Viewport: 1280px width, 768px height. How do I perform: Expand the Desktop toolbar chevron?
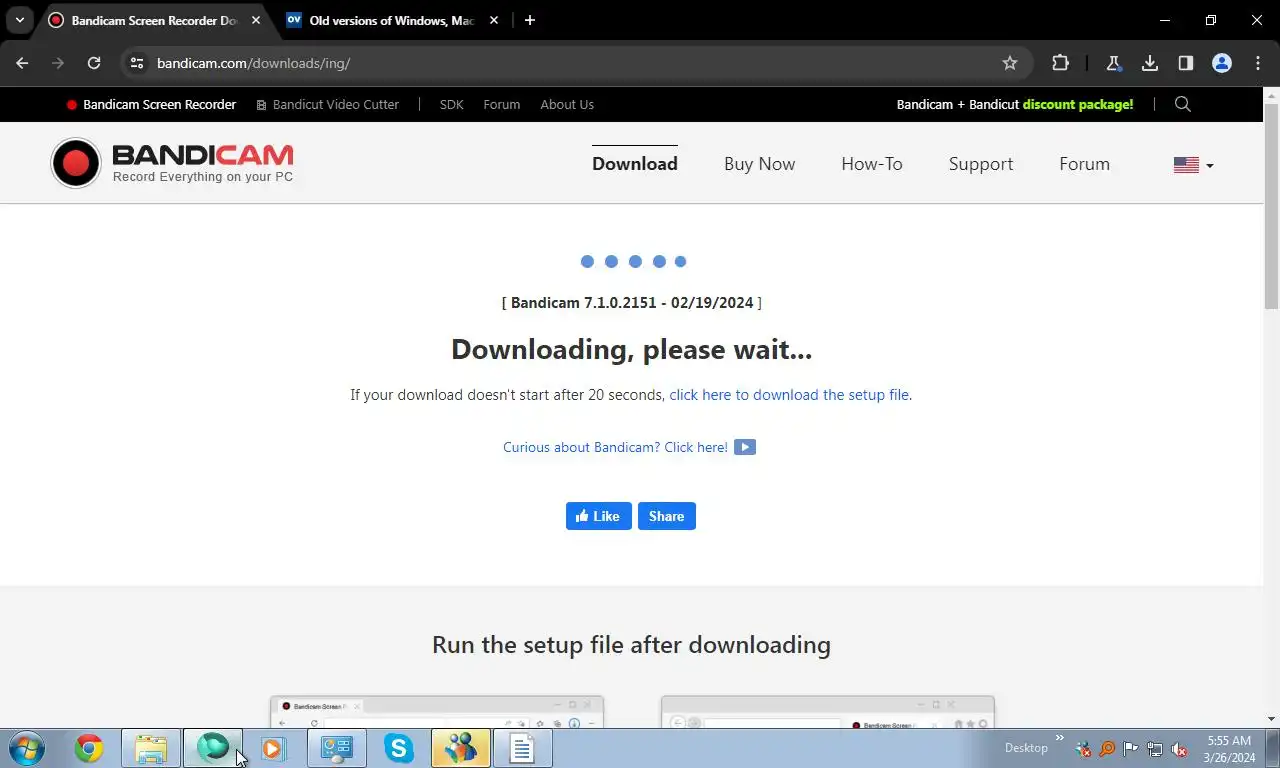click(x=1060, y=739)
